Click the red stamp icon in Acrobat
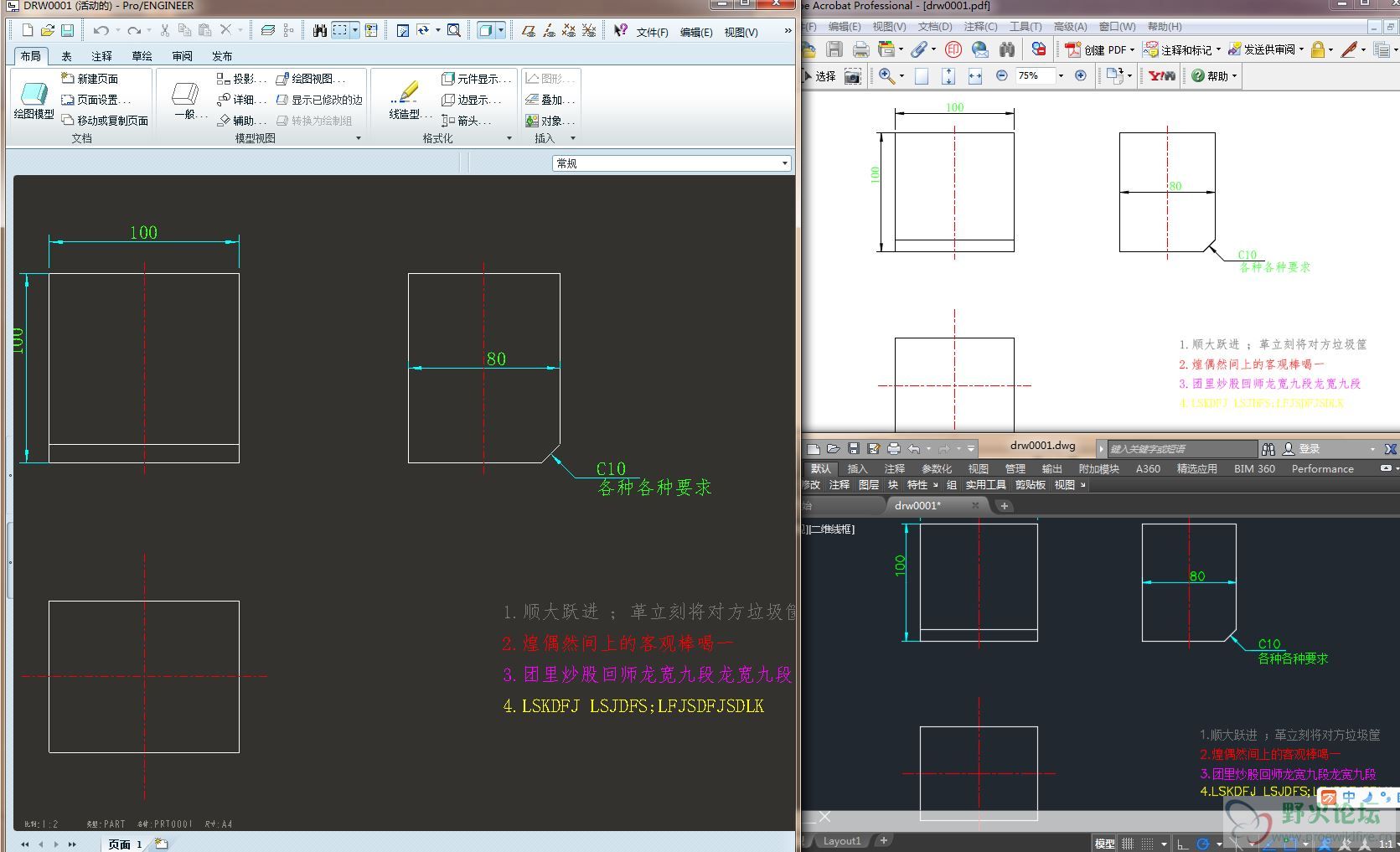The height and width of the screenshot is (852, 1400). click(x=953, y=49)
